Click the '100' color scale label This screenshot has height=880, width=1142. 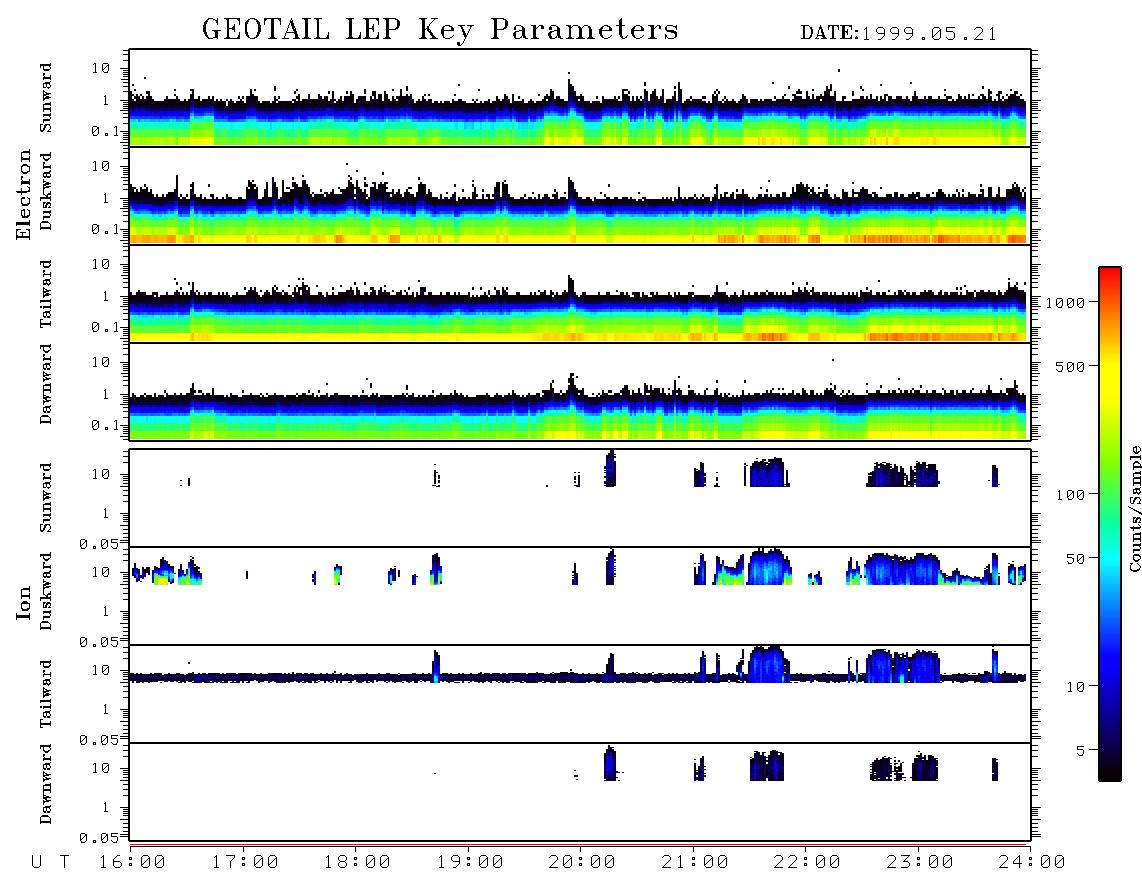point(1070,495)
